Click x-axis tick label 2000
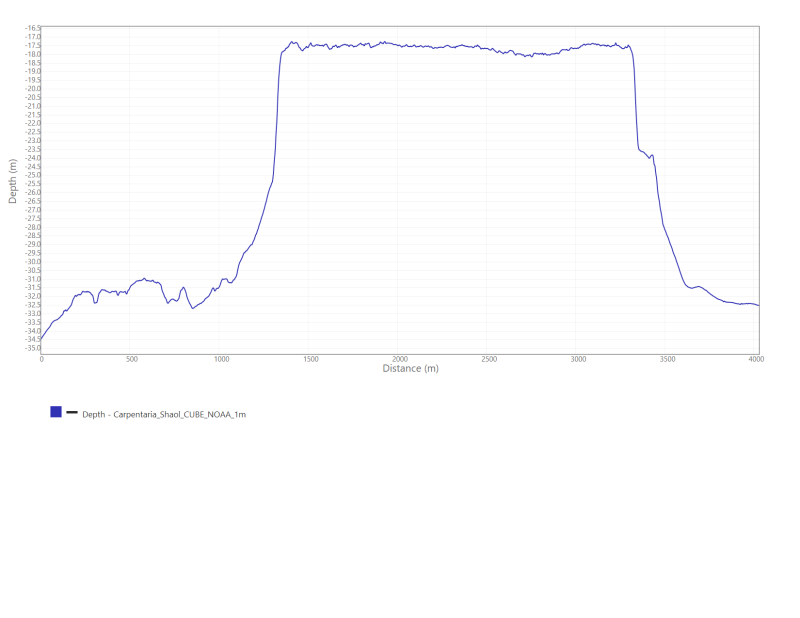 pos(400,359)
